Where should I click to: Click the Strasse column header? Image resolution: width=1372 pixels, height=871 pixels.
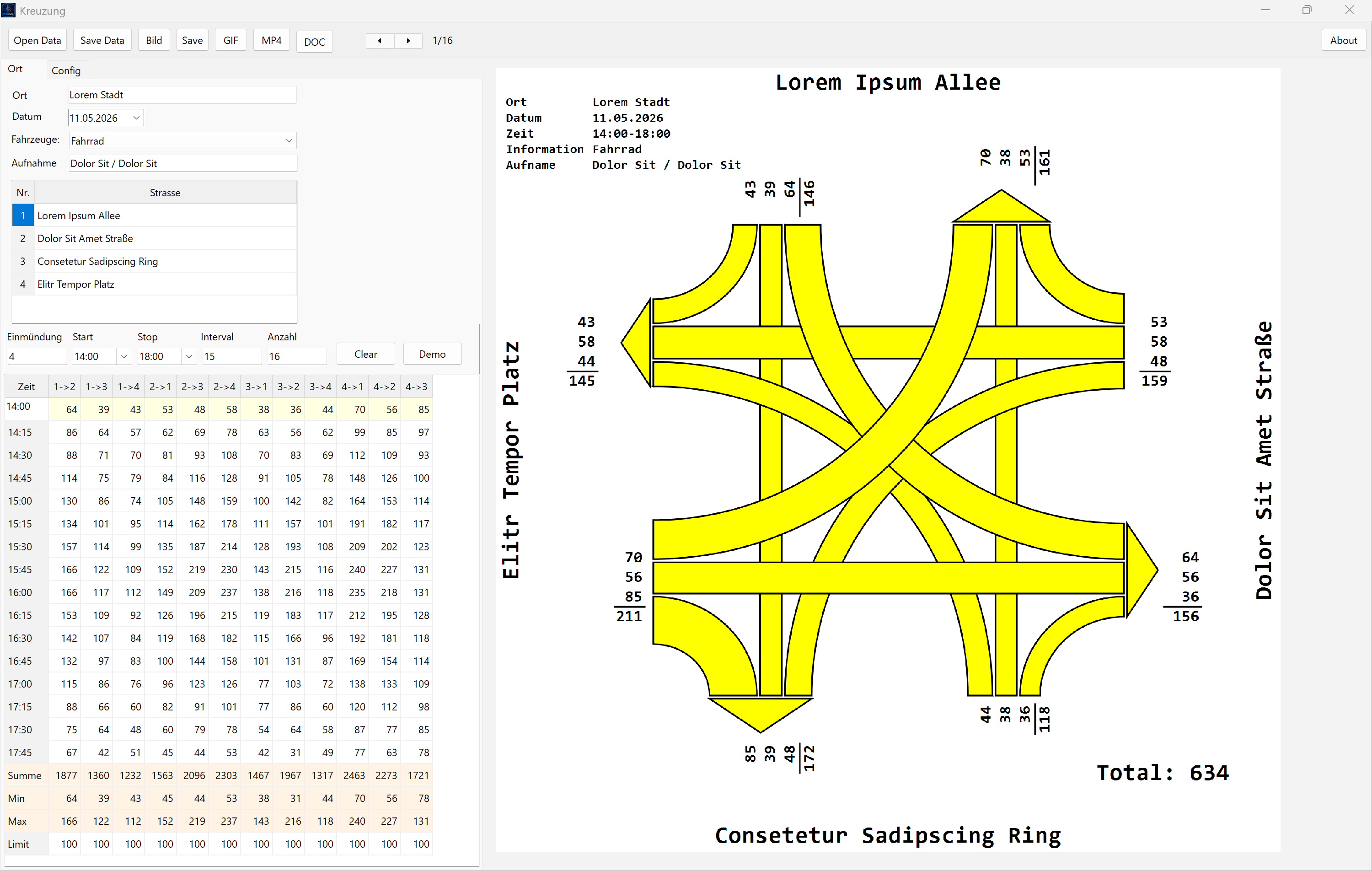(165, 193)
